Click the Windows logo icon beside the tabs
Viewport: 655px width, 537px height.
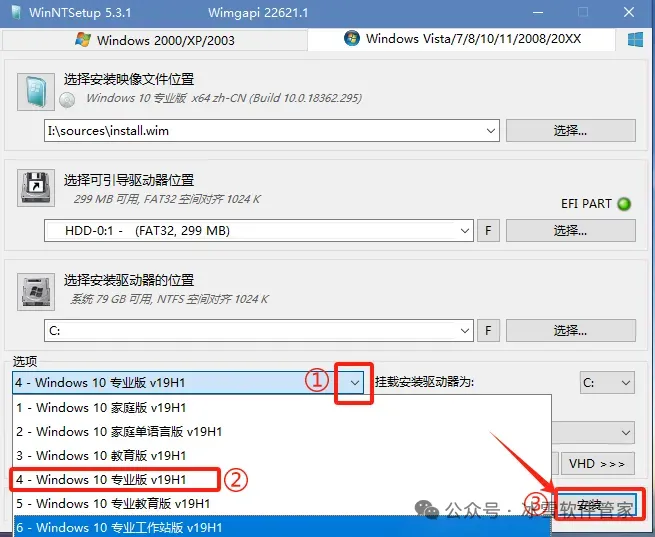point(635,40)
